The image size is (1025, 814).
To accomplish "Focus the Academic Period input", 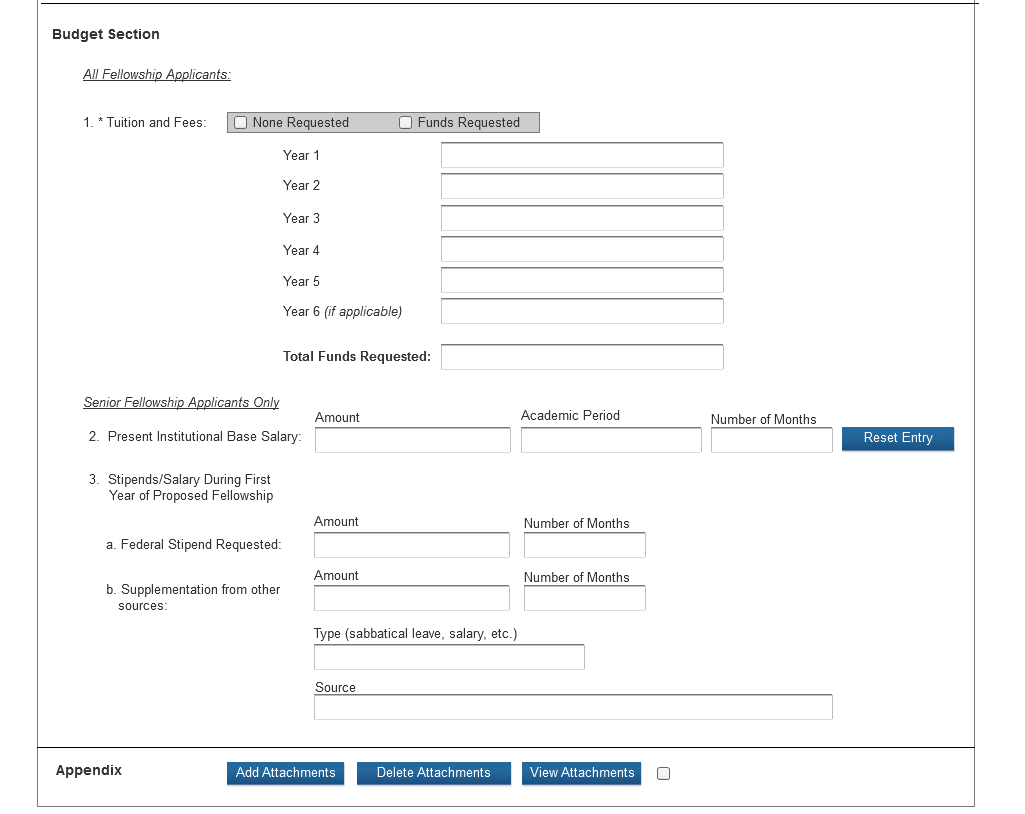I will (x=610, y=440).
